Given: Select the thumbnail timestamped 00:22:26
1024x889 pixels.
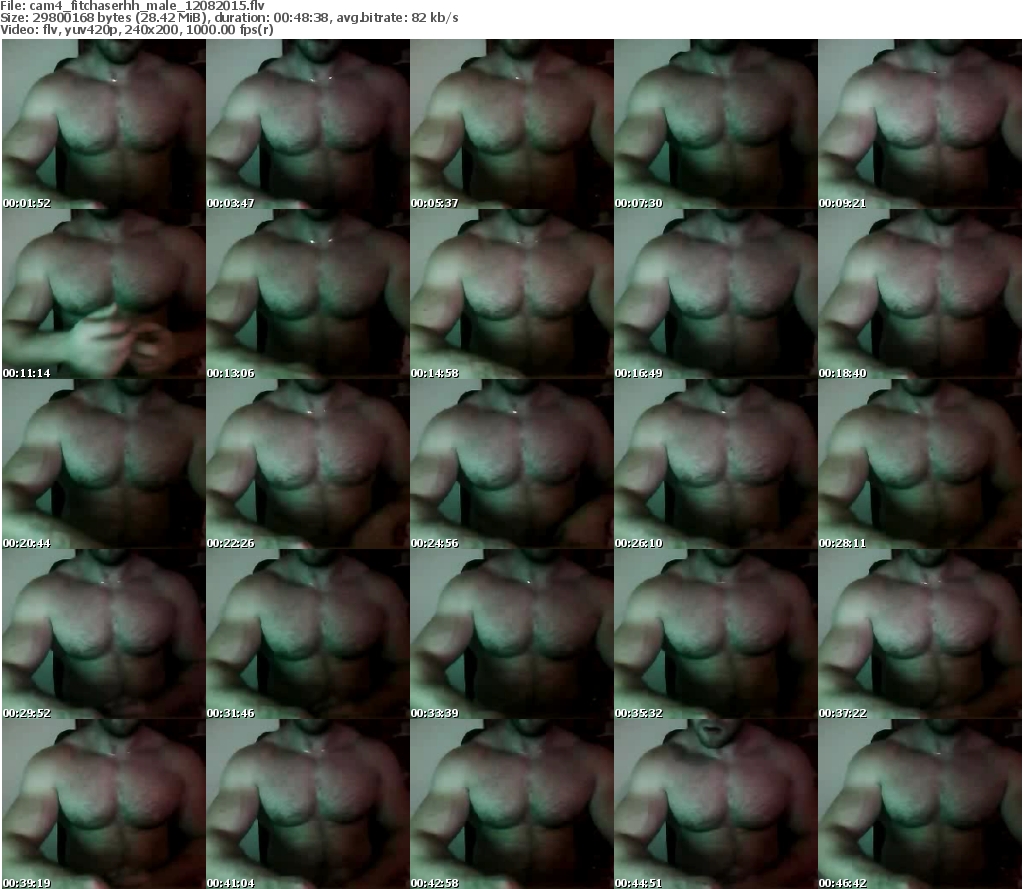Looking at the screenshot, I should pyautogui.click(x=308, y=464).
